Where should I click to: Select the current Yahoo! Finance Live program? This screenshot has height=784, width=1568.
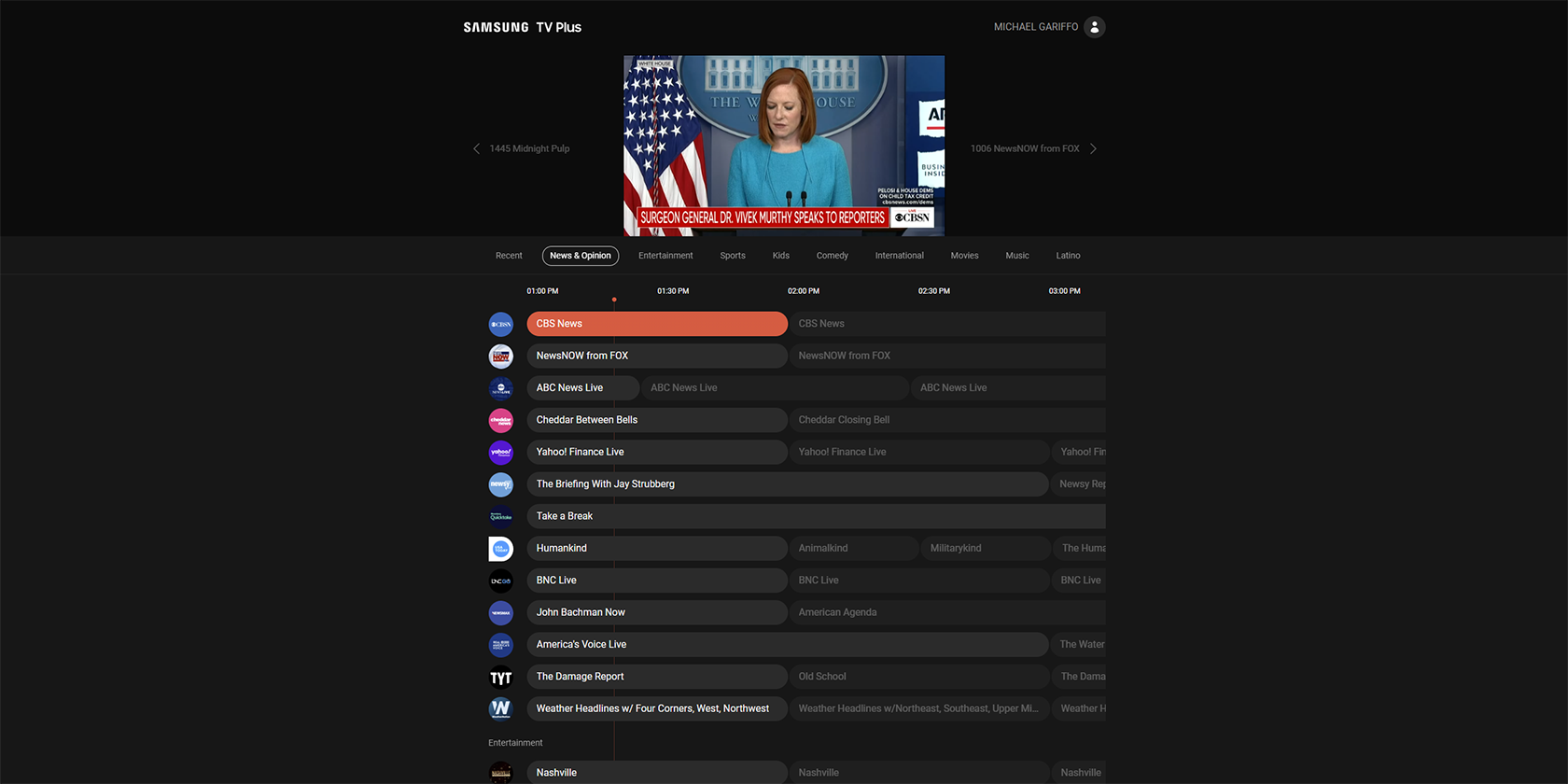tap(657, 452)
